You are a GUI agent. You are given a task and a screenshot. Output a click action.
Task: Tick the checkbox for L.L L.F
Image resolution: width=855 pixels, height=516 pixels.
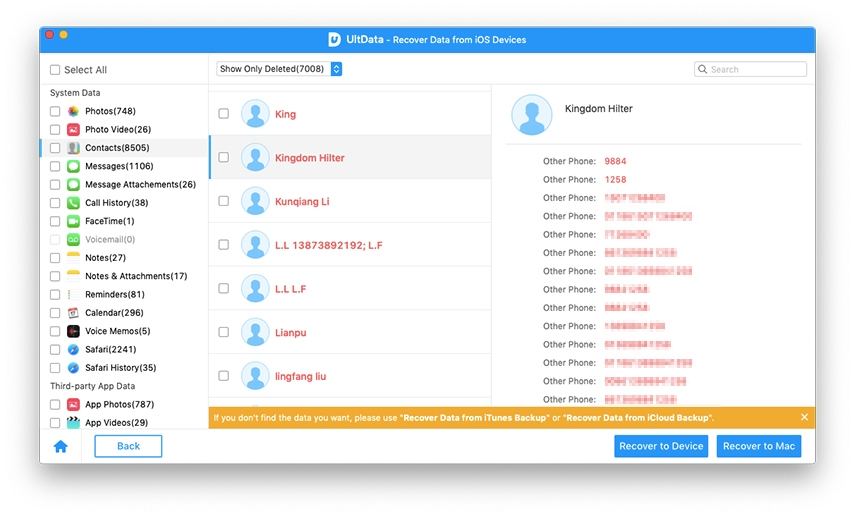click(224, 288)
